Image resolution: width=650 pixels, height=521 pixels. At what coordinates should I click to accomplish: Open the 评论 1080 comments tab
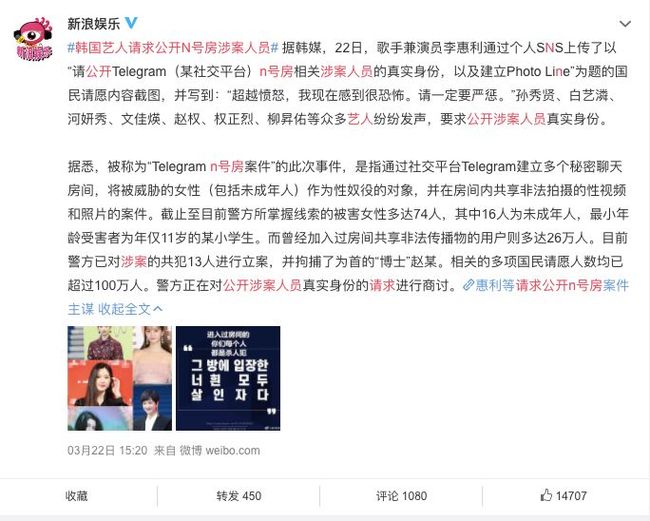(x=401, y=496)
